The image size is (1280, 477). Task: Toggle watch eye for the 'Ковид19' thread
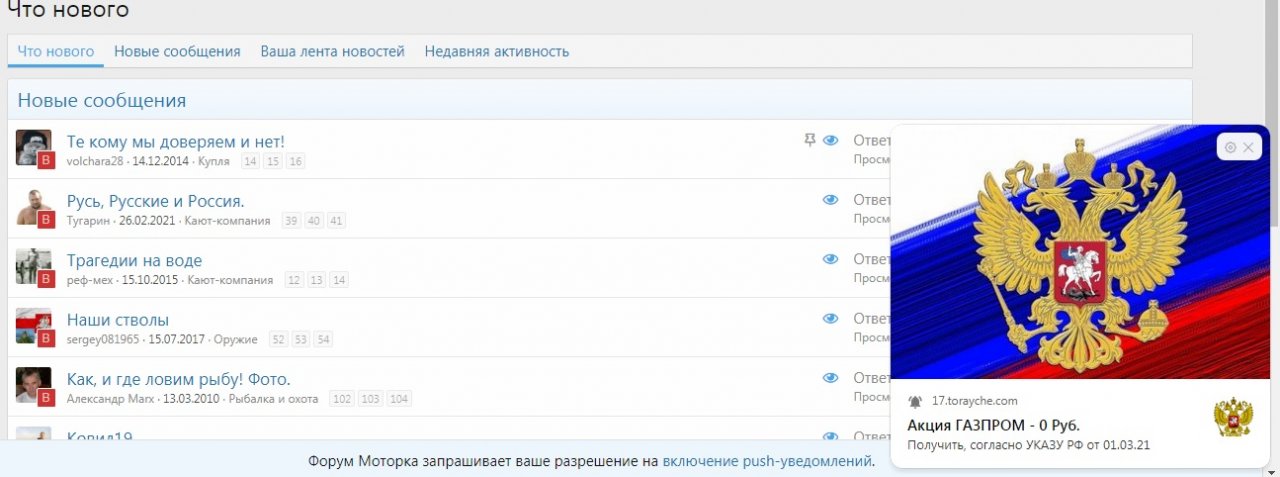click(x=830, y=436)
